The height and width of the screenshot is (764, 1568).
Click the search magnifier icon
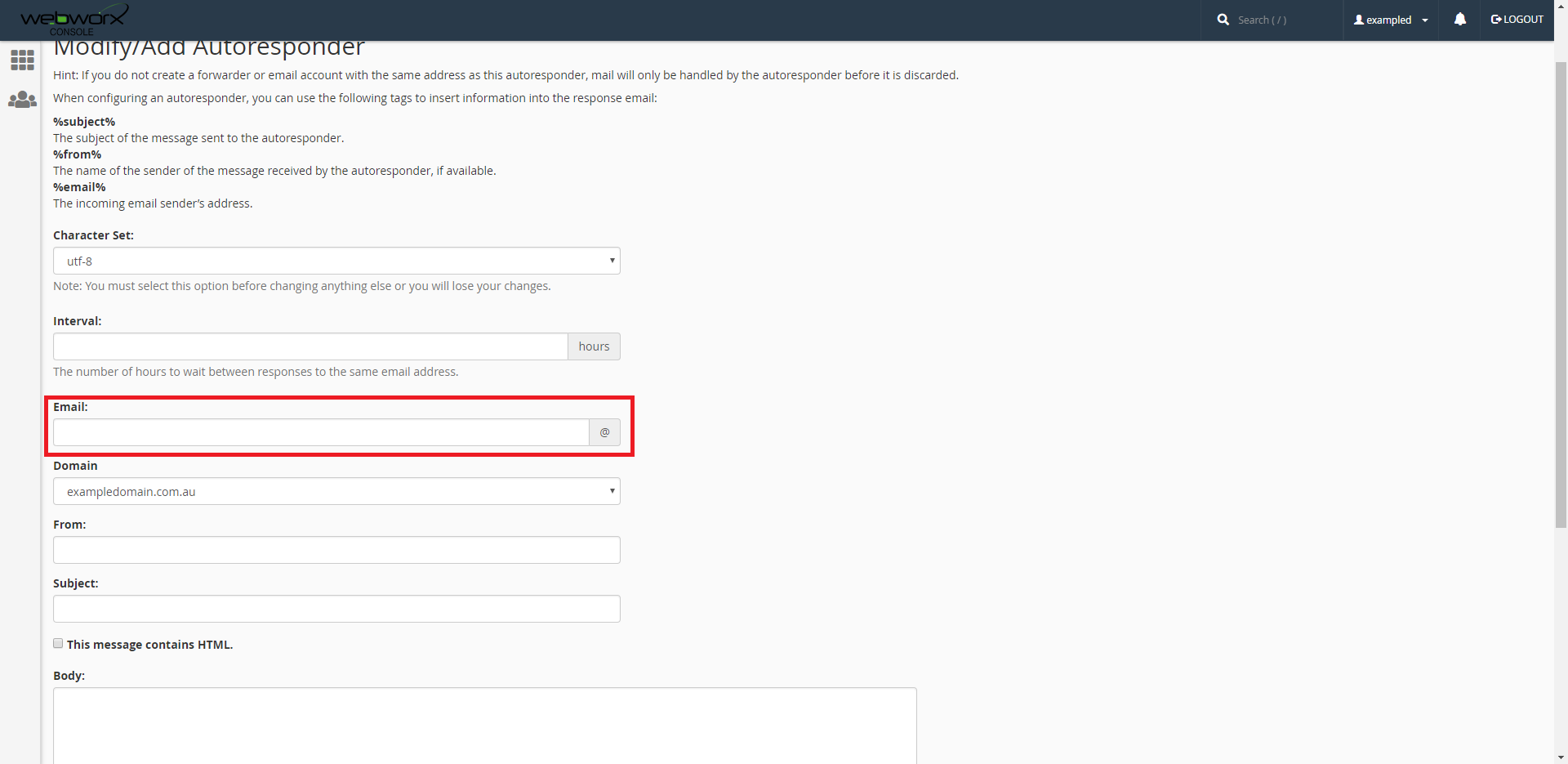point(1223,20)
